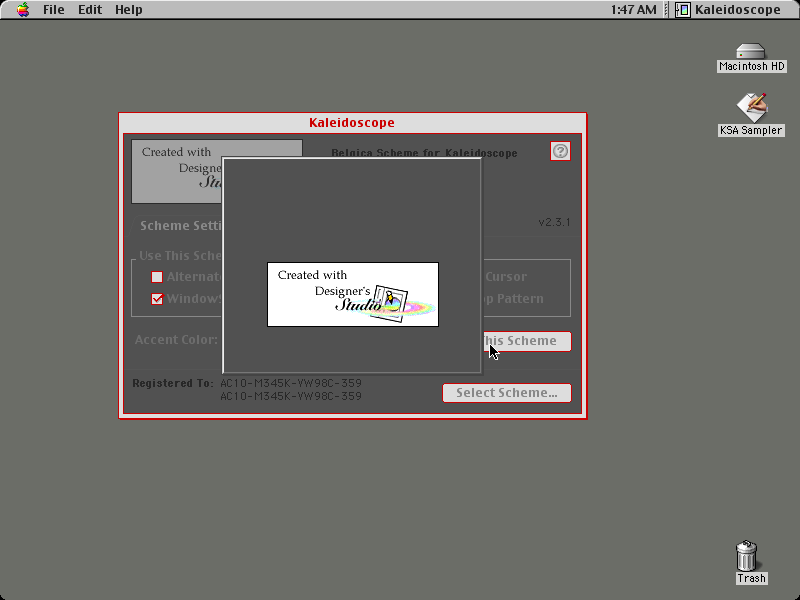Open the Edit menu

click(90, 10)
